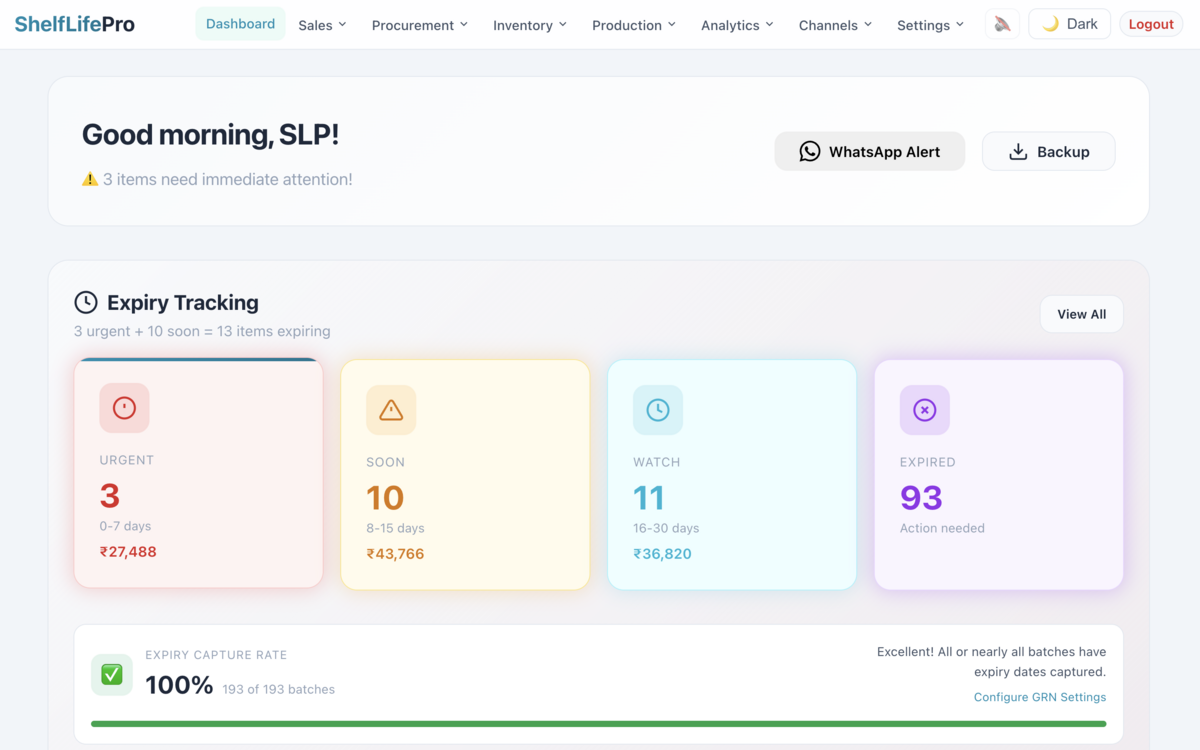
Task: Click the green checkmark icon beside Expiry Capture Rate
Action: [x=111, y=675]
